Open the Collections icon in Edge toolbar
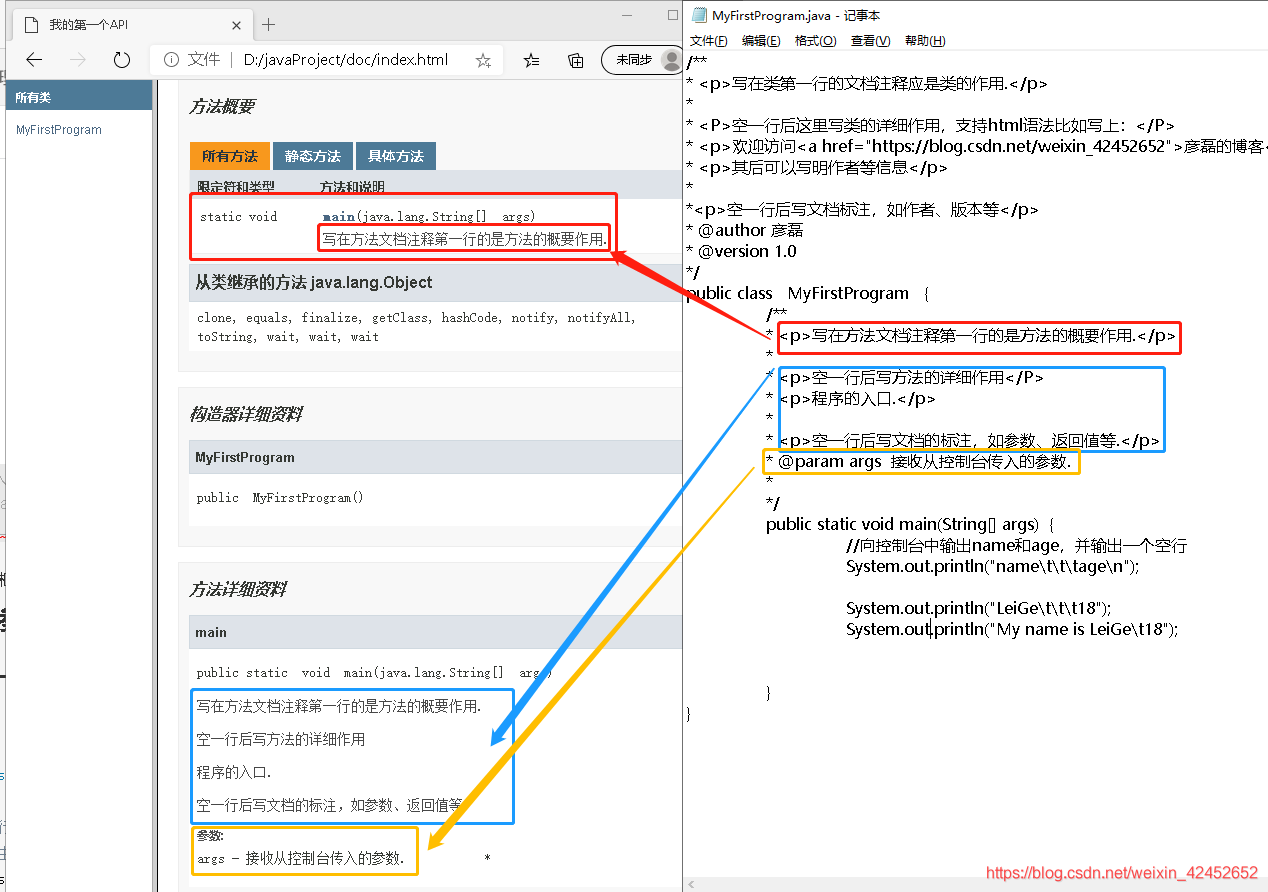Image resolution: width=1268 pixels, height=892 pixels. click(x=575, y=60)
